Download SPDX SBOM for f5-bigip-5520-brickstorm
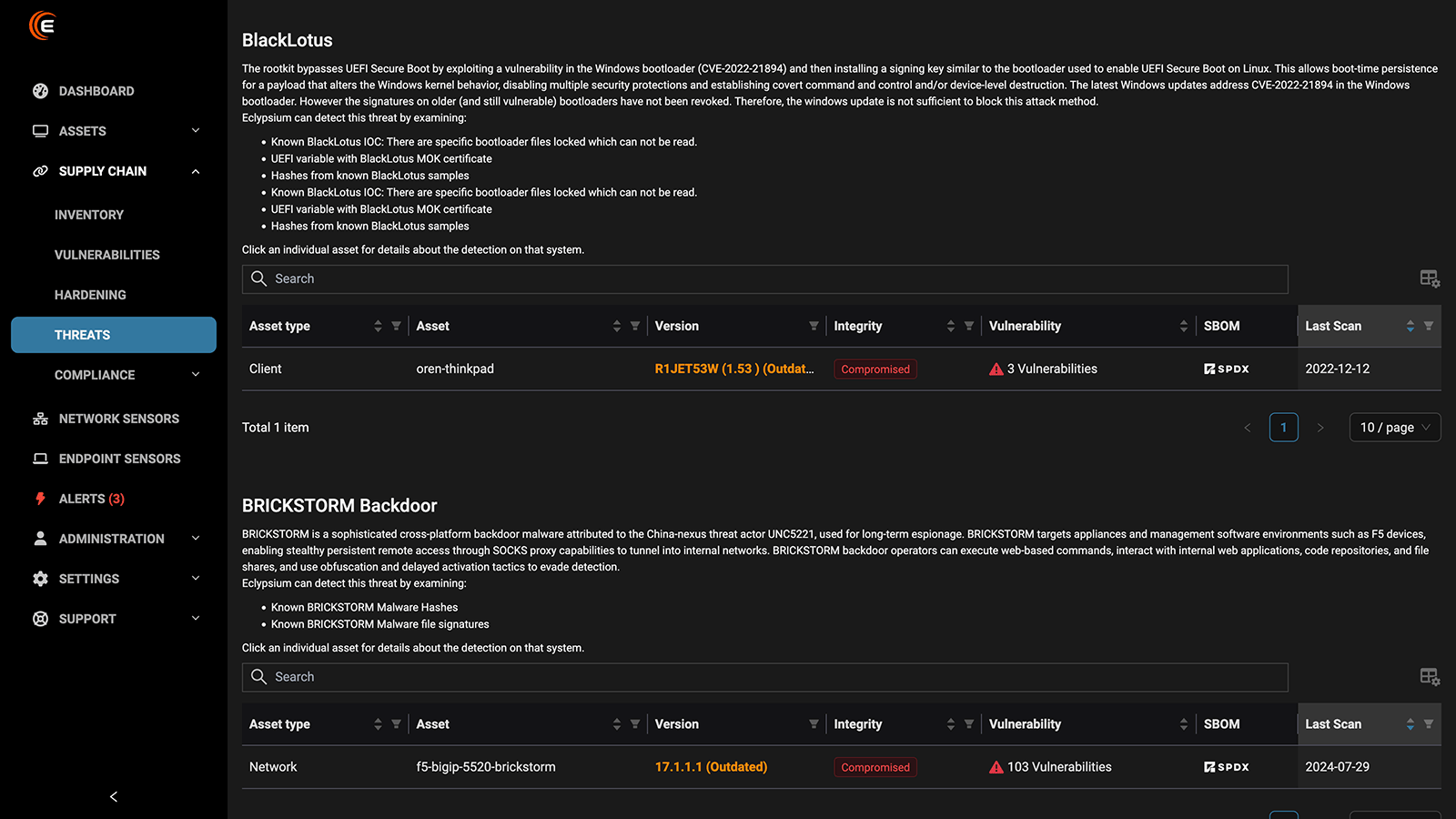This screenshot has height=819, width=1456. pos(1226,767)
